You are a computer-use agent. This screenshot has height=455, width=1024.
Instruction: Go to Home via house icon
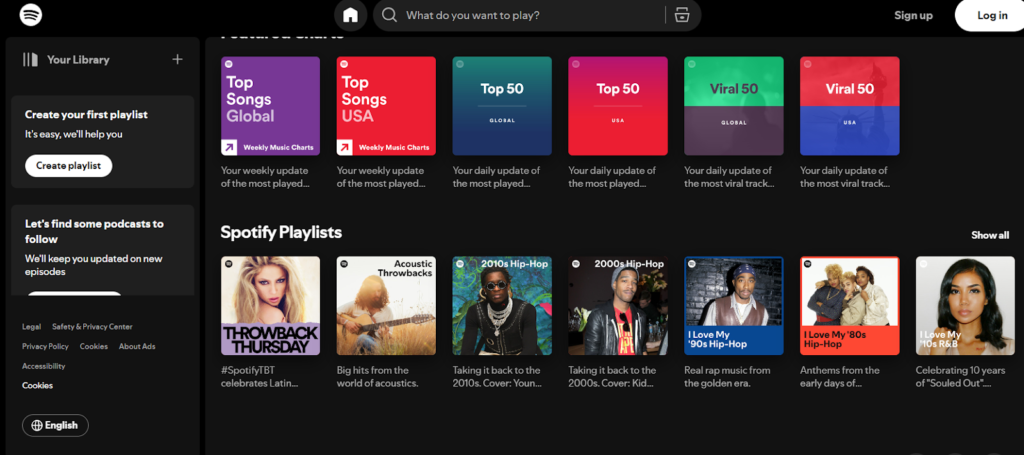(351, 16)
